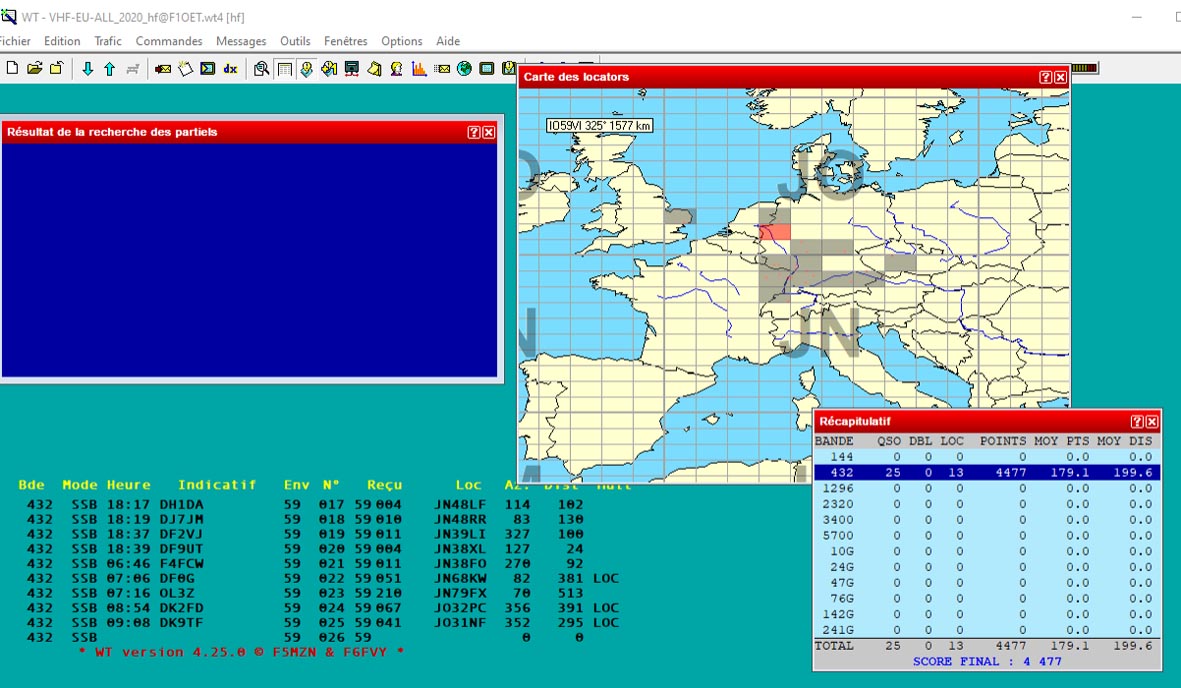Click help button on partial search results window
The width and height of the screenshot is (1181, 688).
(x=473, y=132)
